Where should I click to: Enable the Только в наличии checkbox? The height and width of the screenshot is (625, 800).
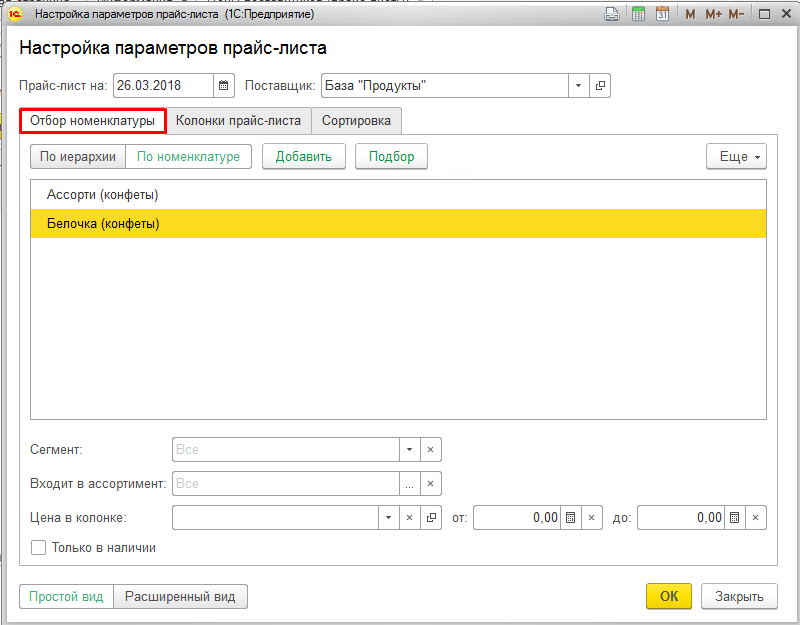(39, 548)
